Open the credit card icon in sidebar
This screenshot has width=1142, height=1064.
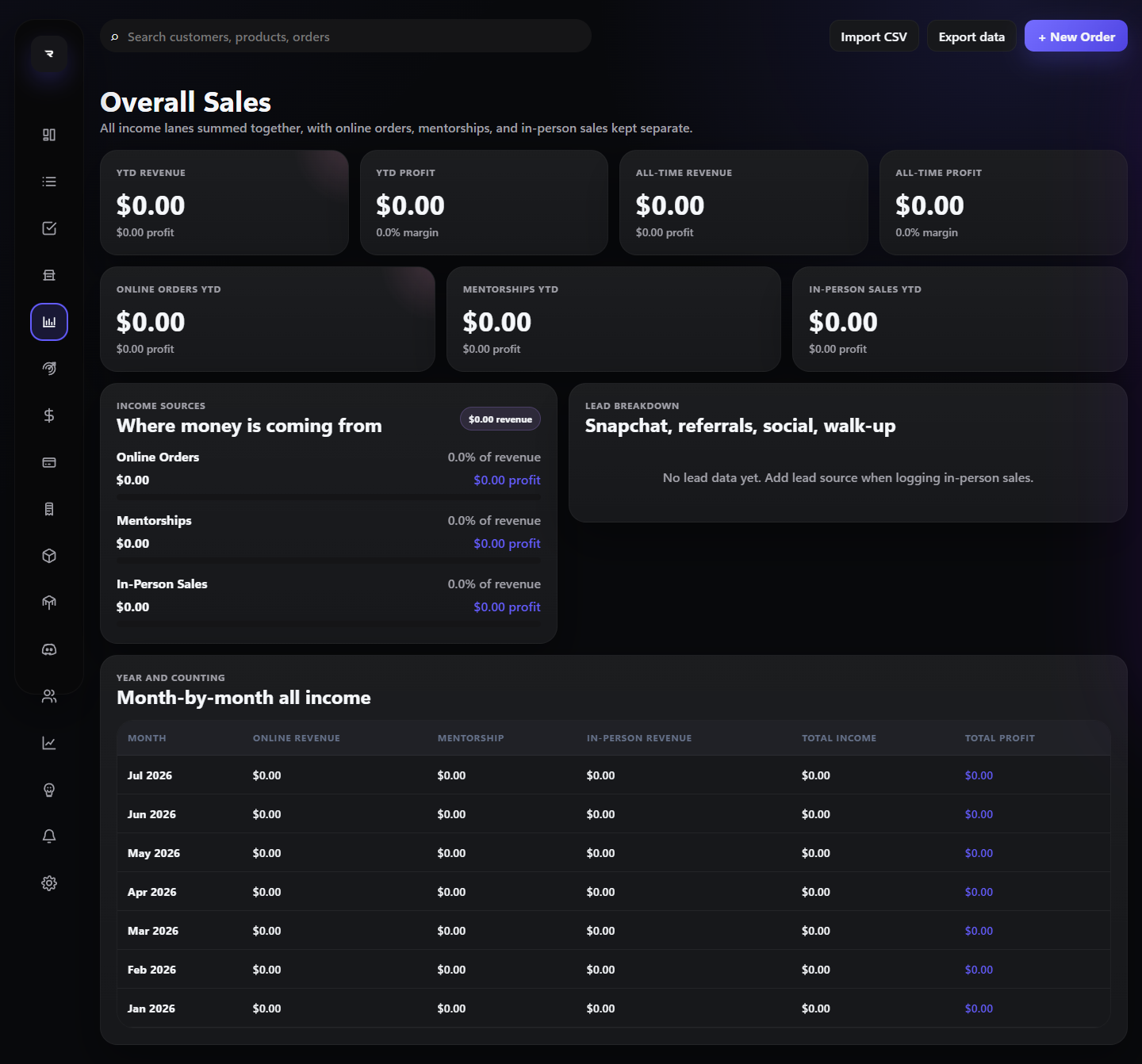(x=49, y=462)
